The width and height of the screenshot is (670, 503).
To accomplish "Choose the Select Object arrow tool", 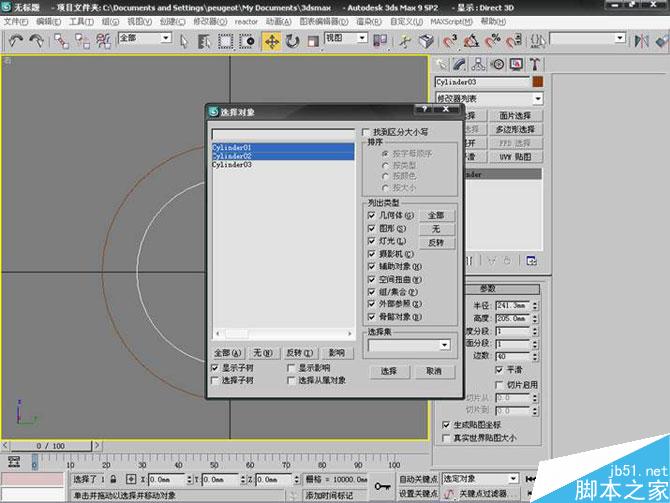I will click(186, 41).
